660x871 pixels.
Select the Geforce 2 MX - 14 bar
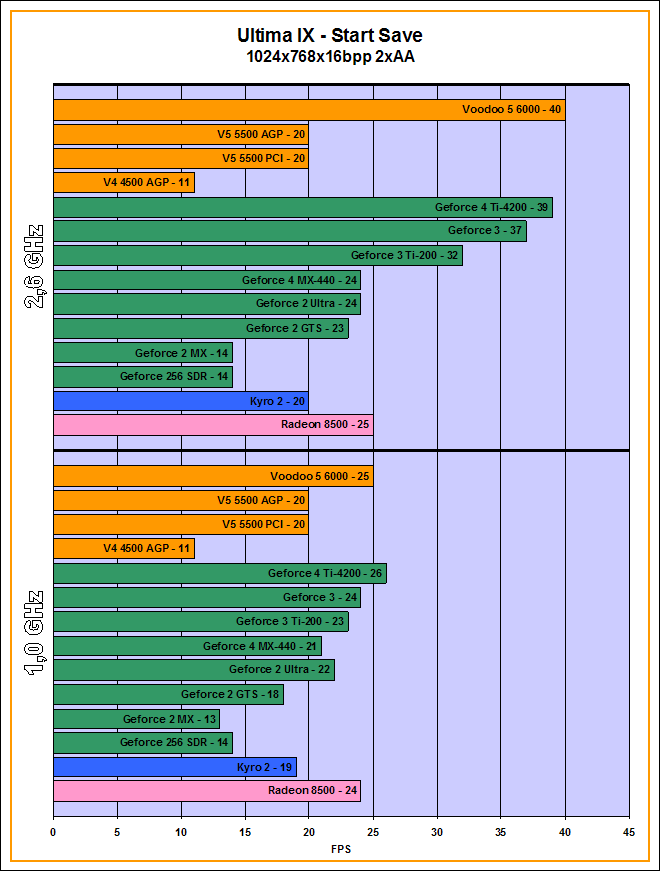[x=142, y=352]
